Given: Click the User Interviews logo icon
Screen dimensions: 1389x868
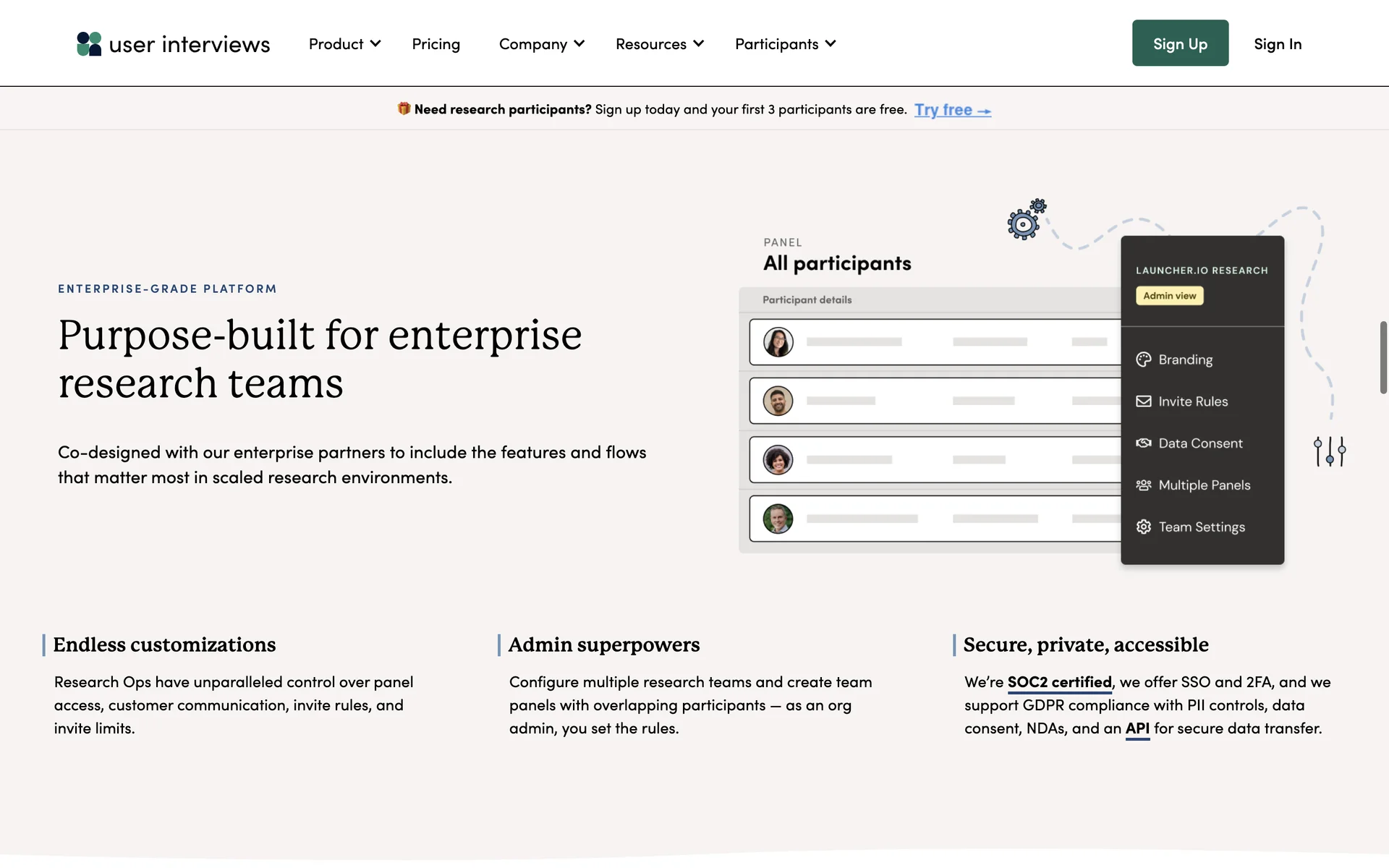Looking at the screenshot, I should (89, 43).
